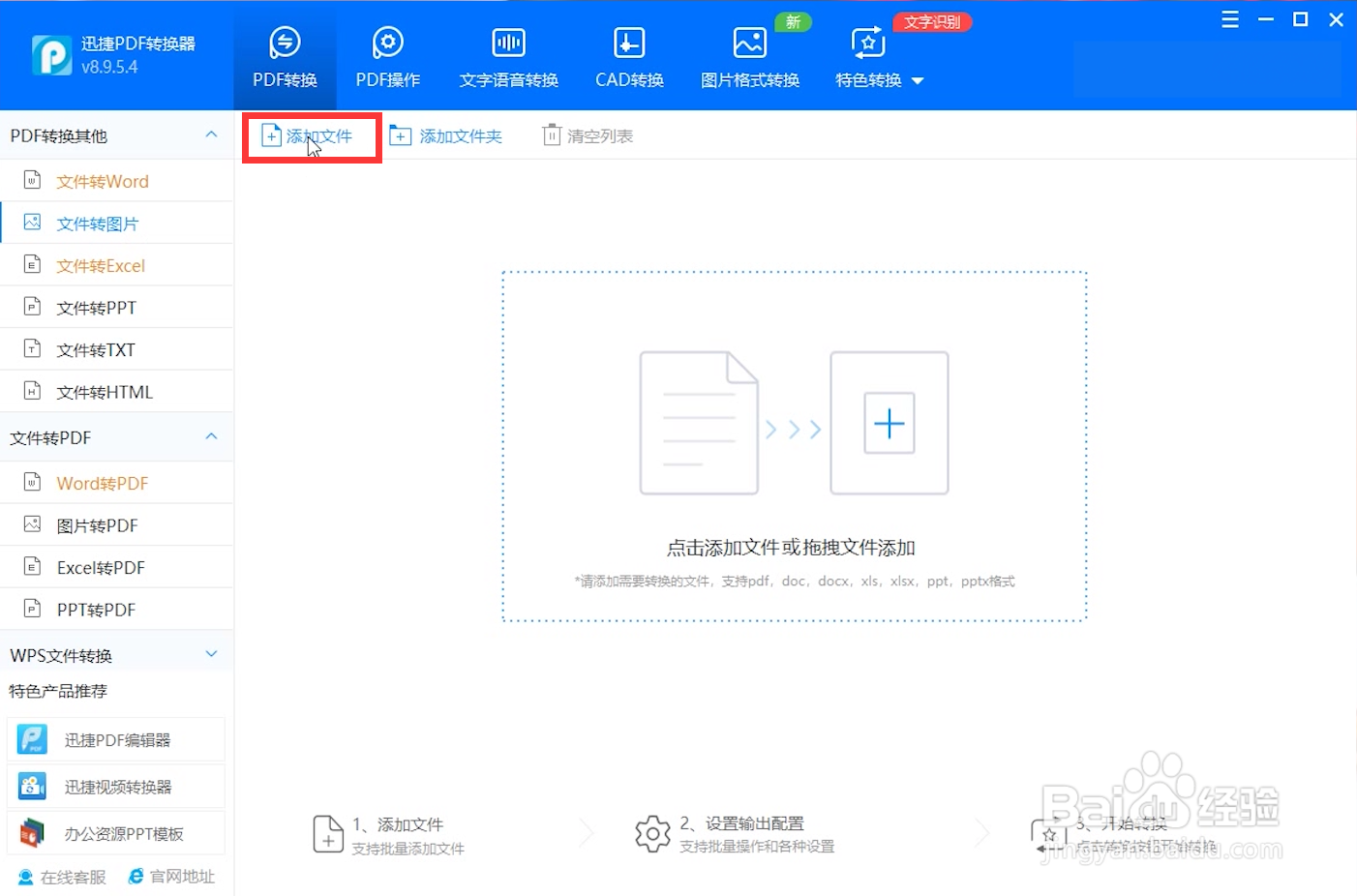The height and width of the screenshot is (896, 1357).
Task: Open the hamburger menu at top right
Action: (1229, 18)
